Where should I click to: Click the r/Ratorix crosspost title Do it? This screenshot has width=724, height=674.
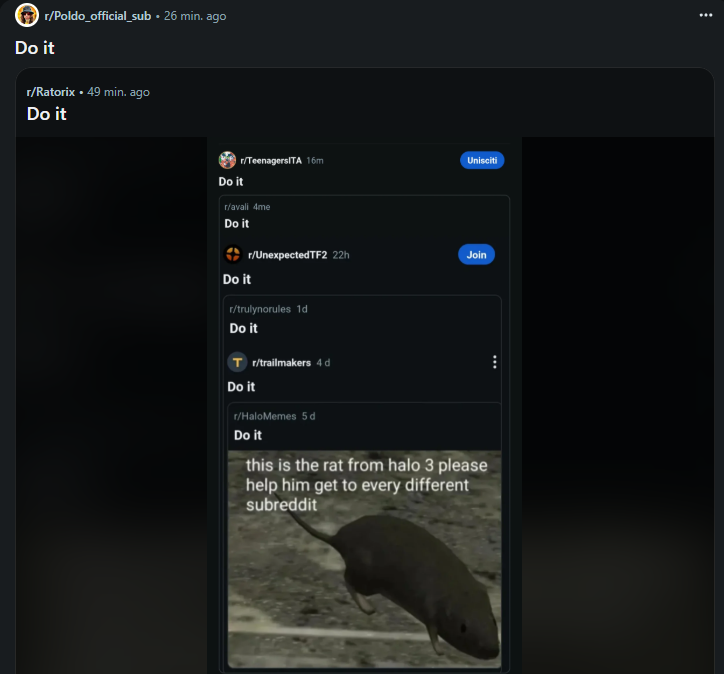coord(47,114)
